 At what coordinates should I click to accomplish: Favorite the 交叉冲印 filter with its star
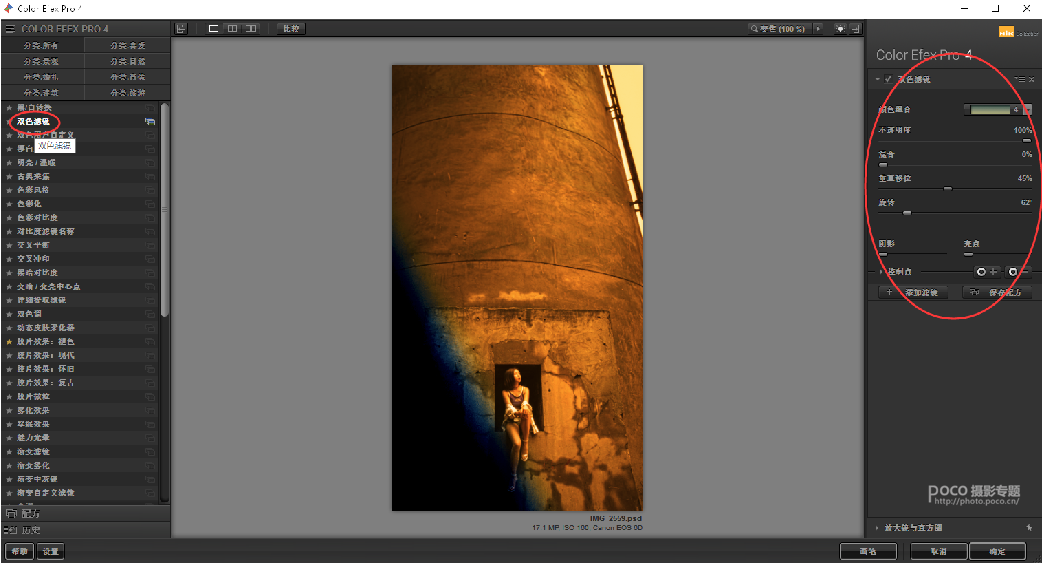click(9, 259)
